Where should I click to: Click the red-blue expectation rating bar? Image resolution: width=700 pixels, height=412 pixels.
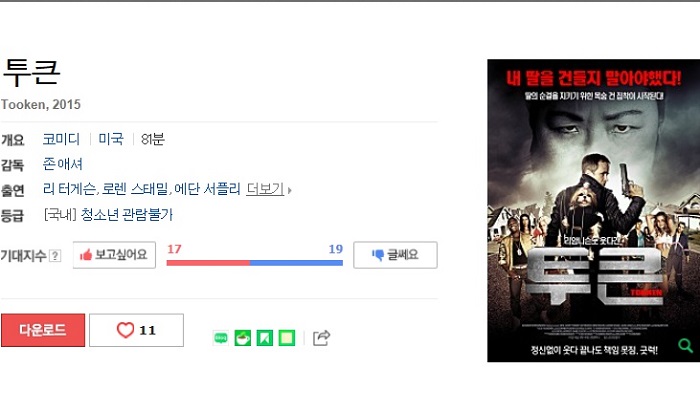[254, 263]
